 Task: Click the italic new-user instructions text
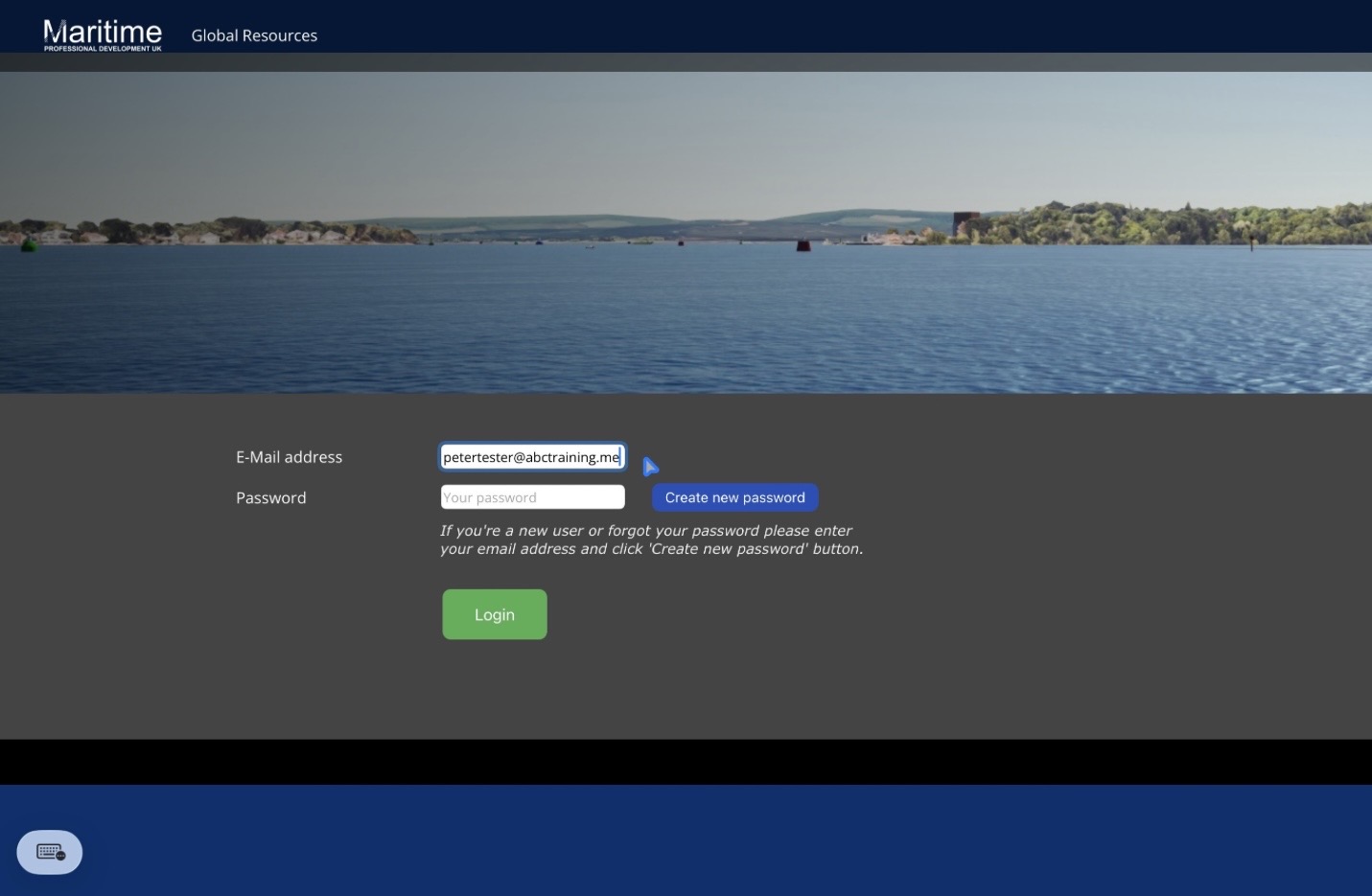(650, 539)
